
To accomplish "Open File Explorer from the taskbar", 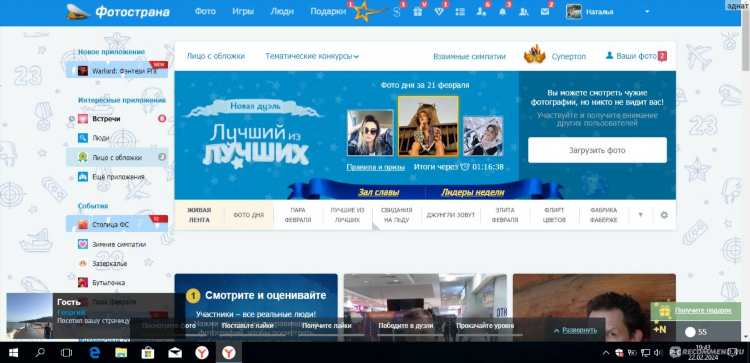I will click(x=121, y=353).
